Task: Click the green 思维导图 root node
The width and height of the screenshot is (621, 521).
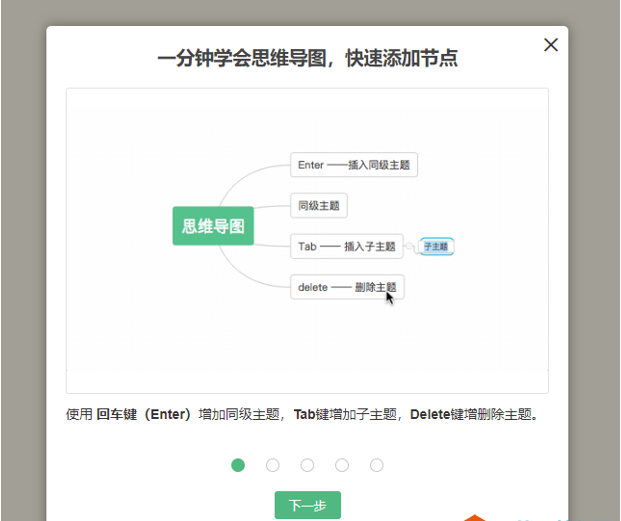Action: click(213, 226)
